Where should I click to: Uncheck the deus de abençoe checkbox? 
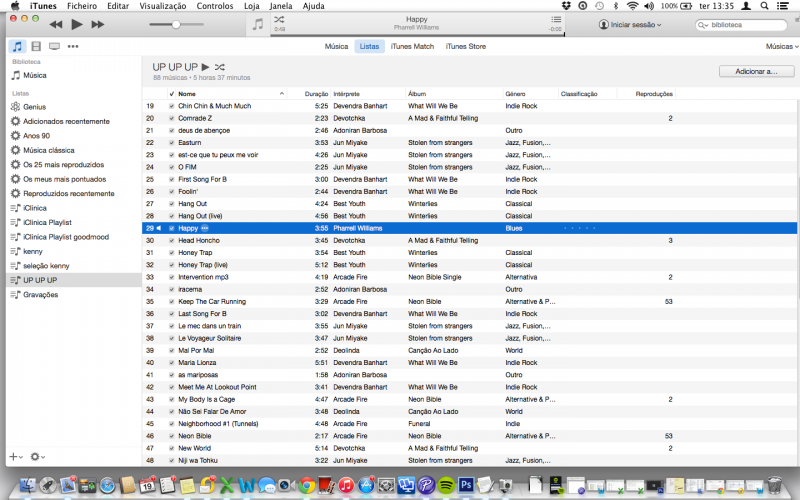point(171,131)
